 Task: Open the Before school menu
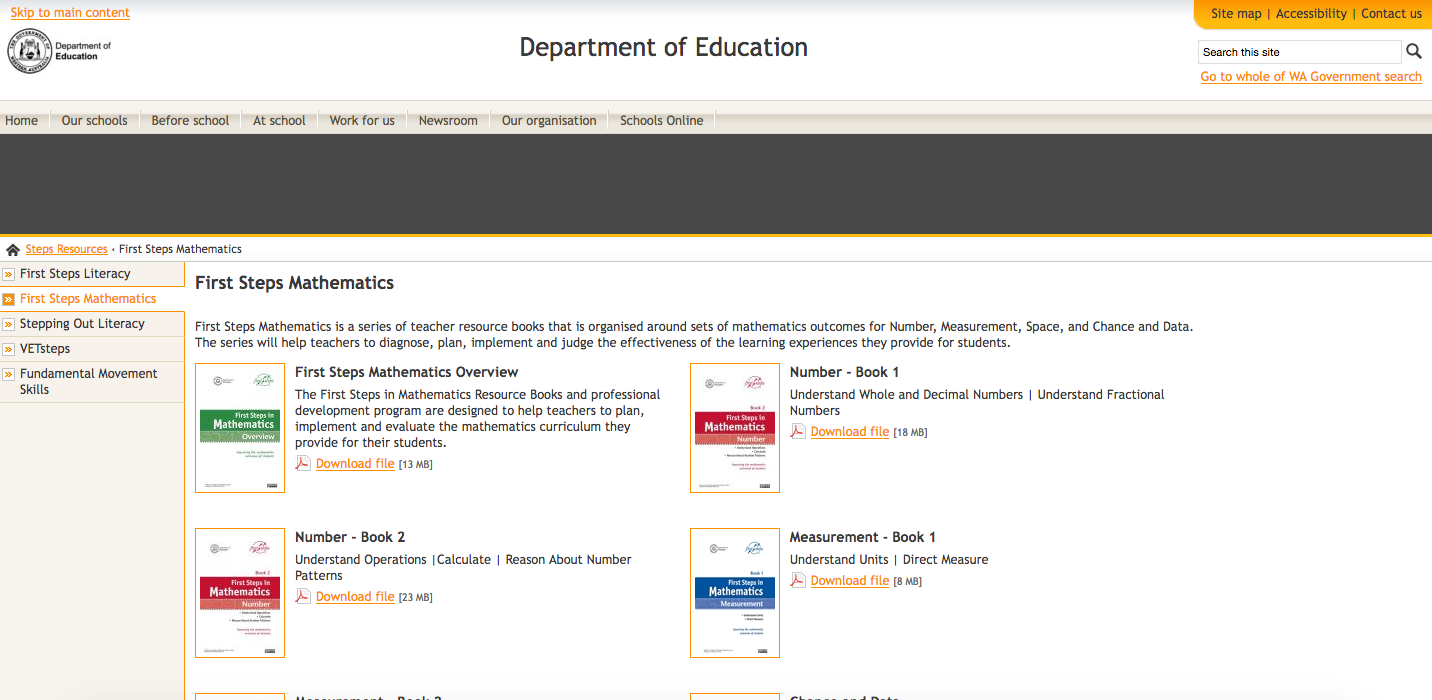[x=190, y=120]
